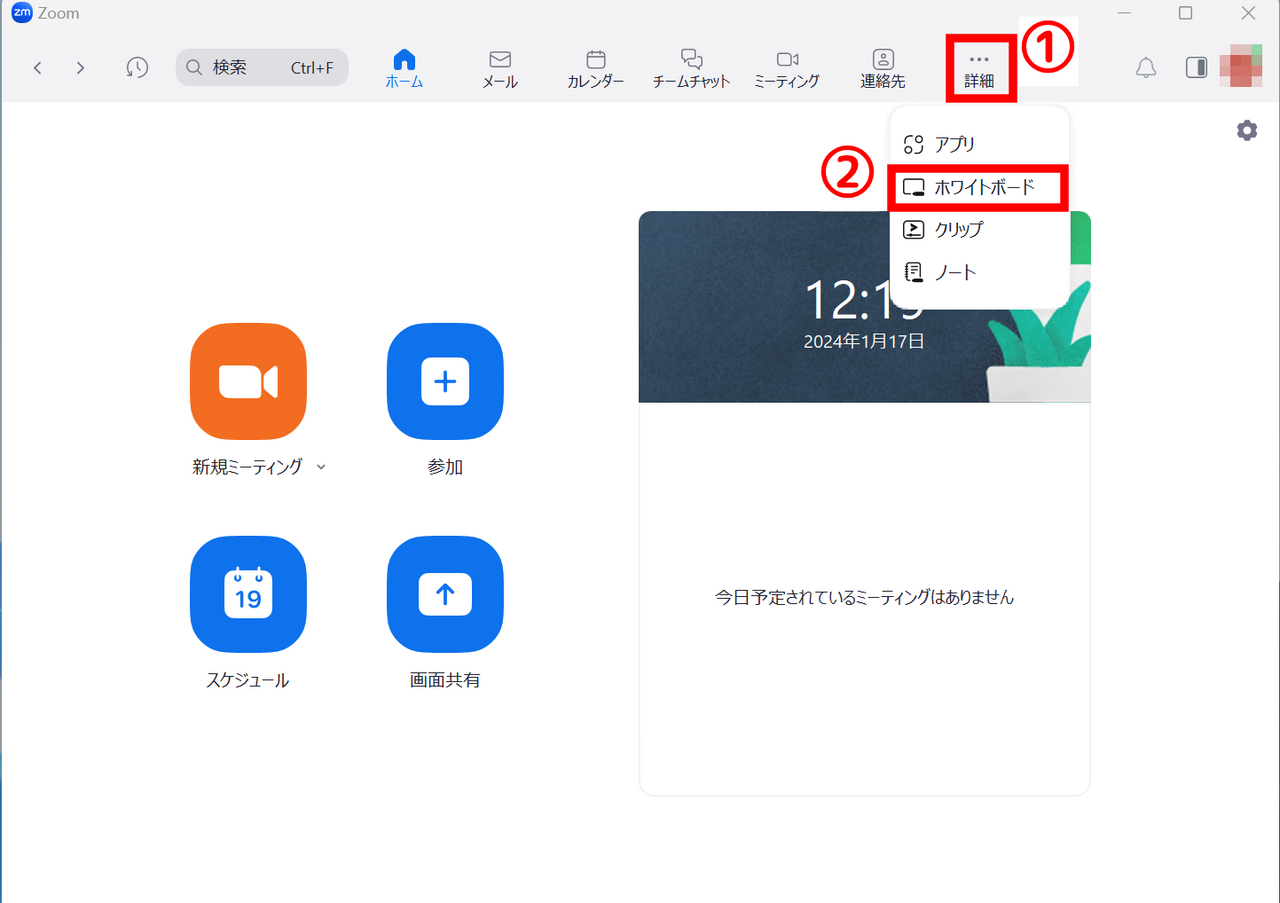Click the 検索 search field
The width and height of the screenshot is (1280, 903).
coord(262,68)
